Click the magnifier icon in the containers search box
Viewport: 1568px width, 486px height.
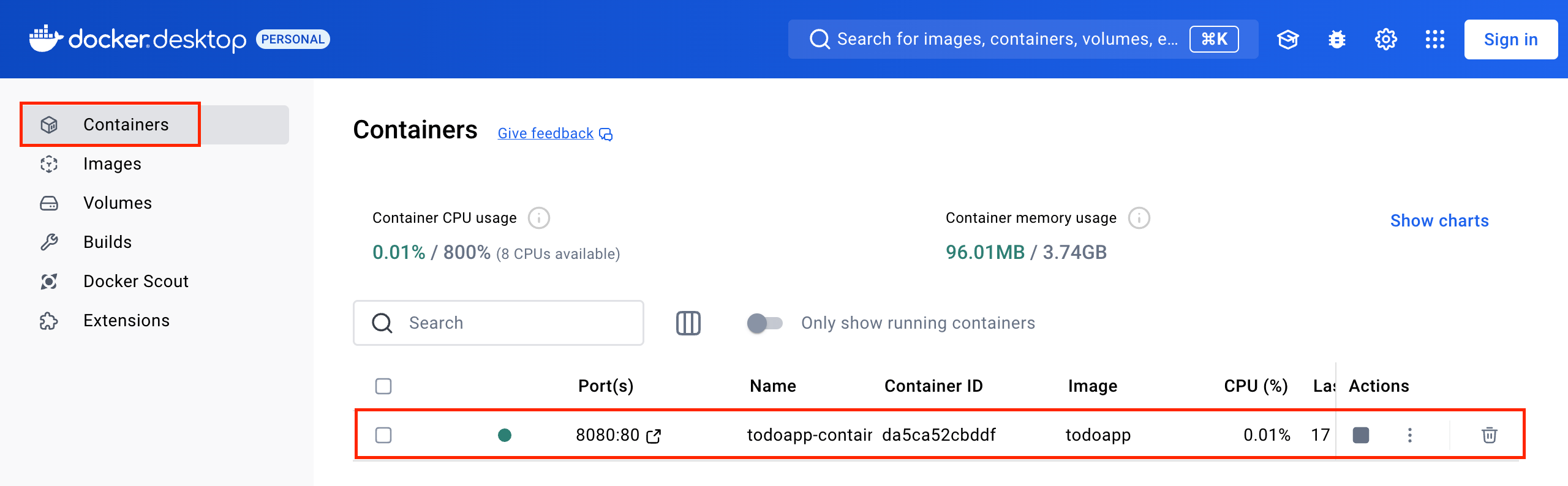point(382,323)
